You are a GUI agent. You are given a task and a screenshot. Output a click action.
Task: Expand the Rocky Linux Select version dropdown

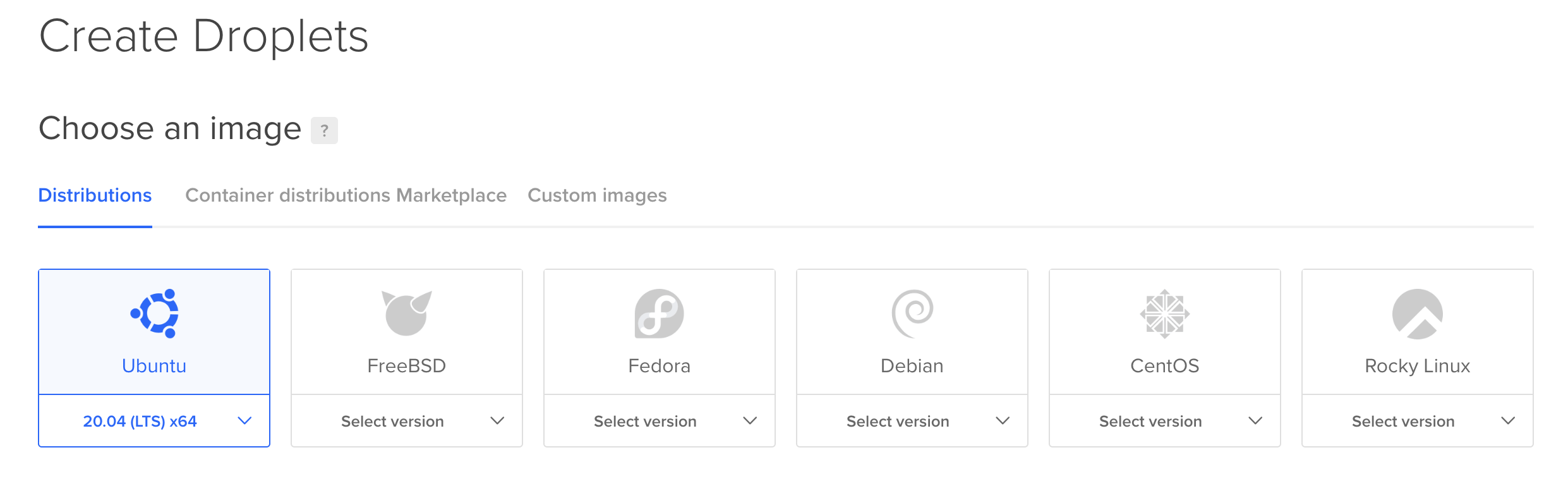[x=1416, y=420]
